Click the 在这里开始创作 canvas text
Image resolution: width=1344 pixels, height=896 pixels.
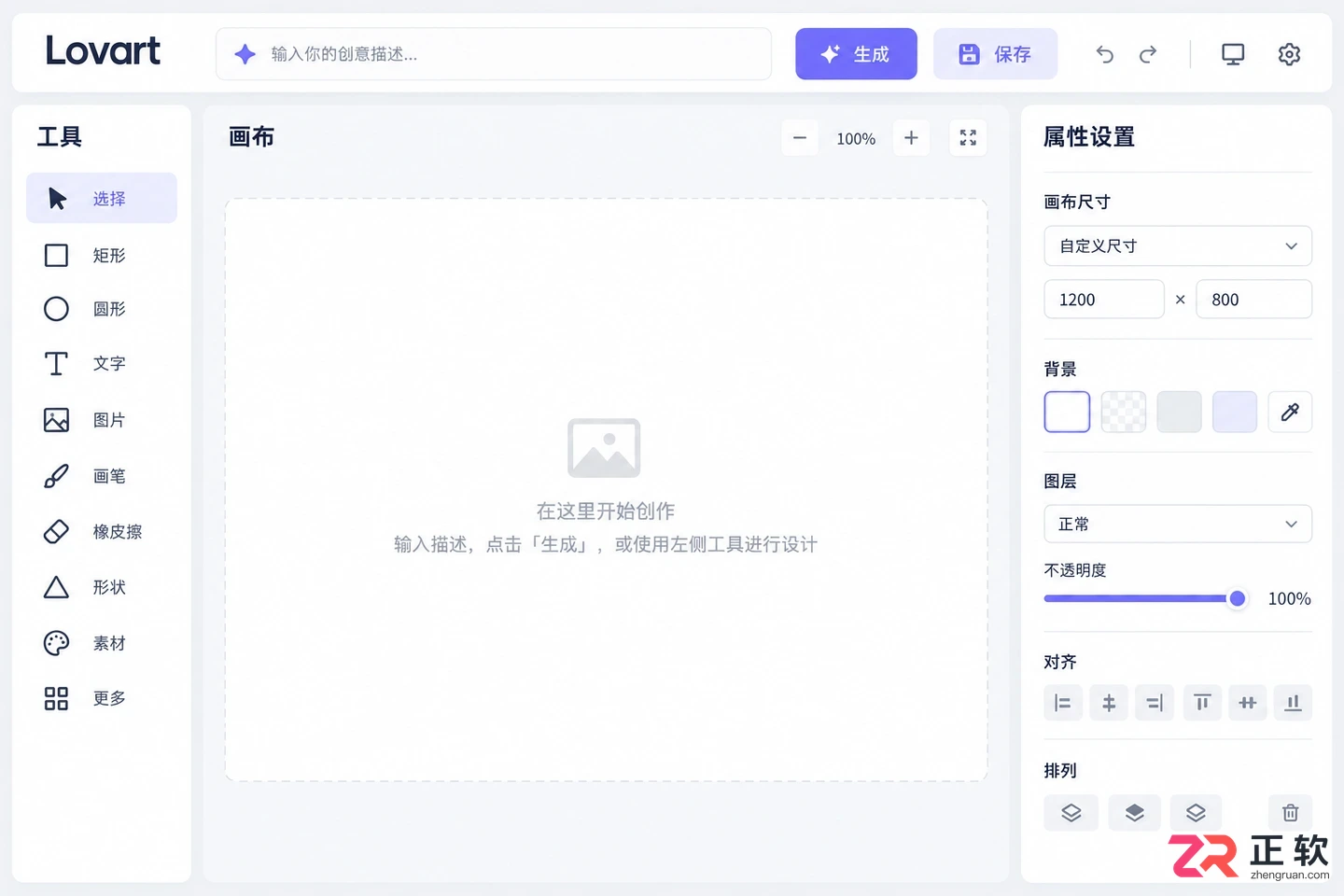[605, 511]
